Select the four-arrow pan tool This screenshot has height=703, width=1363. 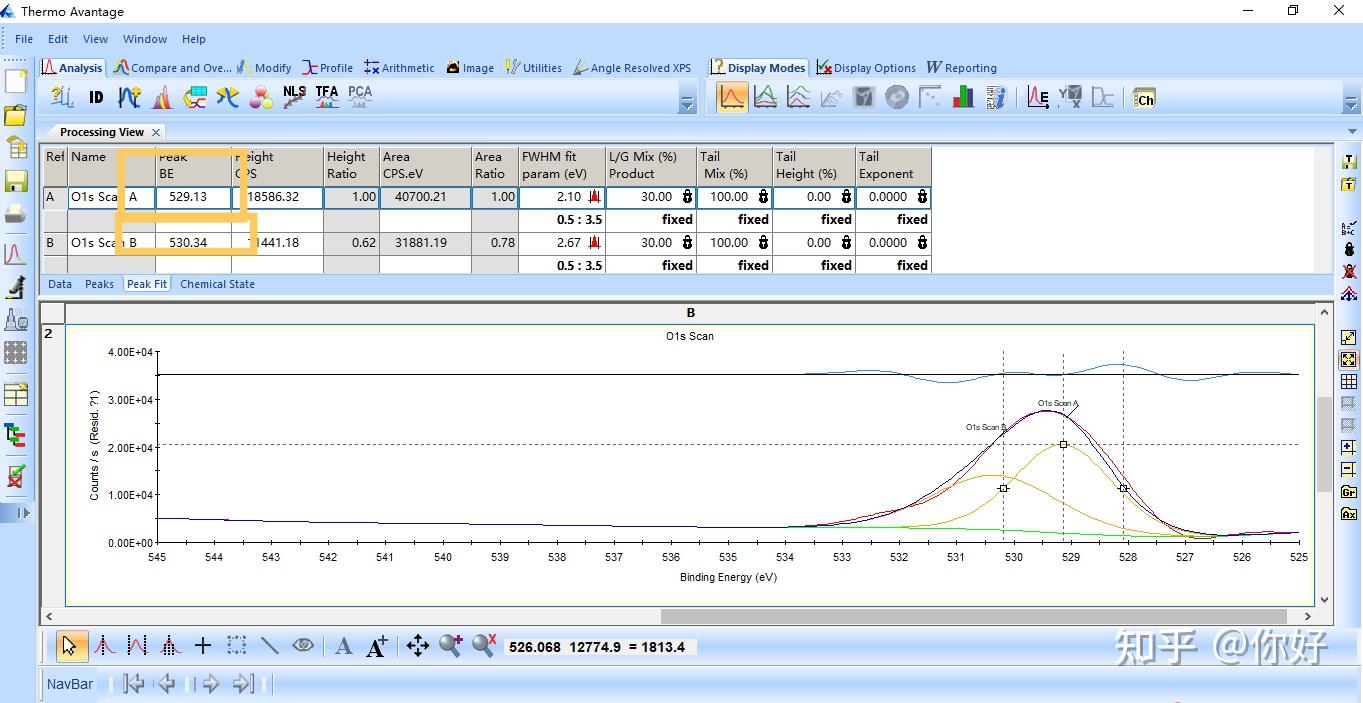418,646
